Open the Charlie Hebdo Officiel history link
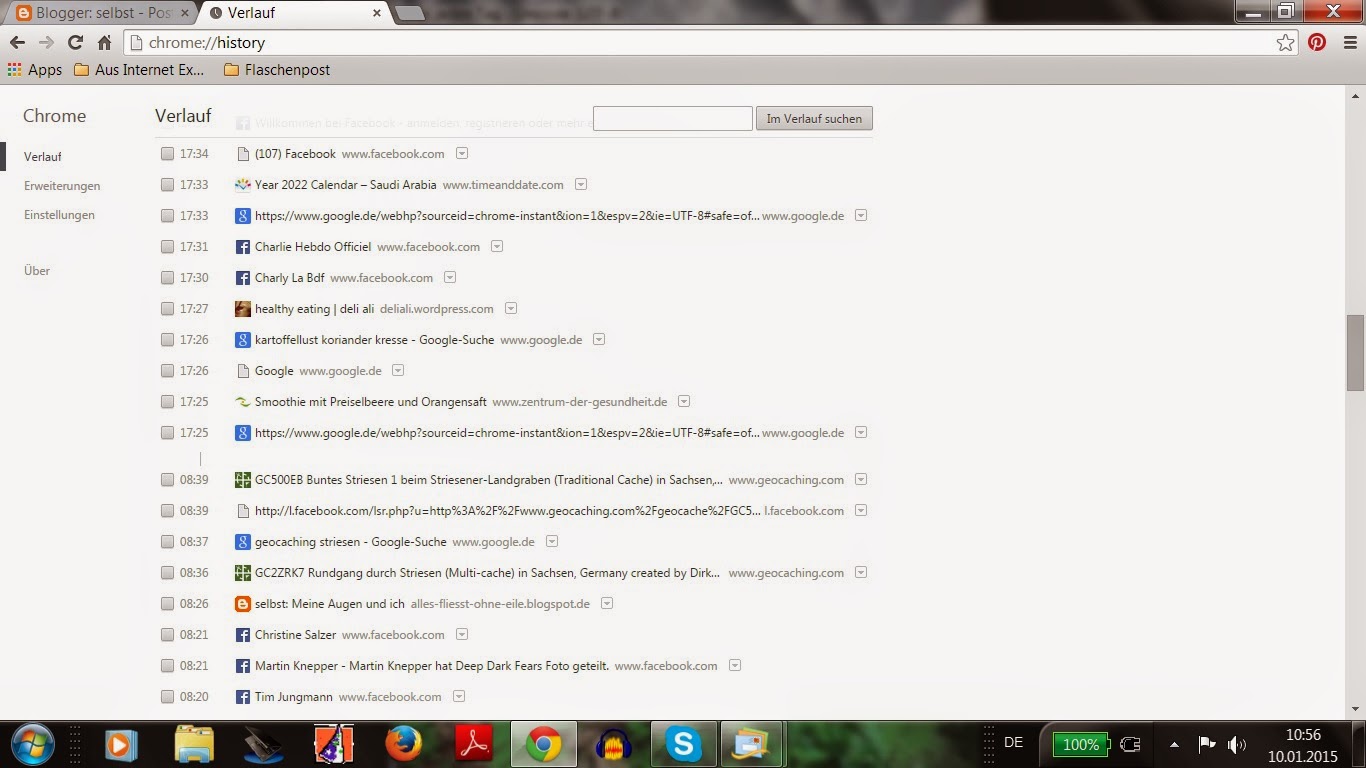The width and height of the screenshot is (1366, 768). (313, 247)
